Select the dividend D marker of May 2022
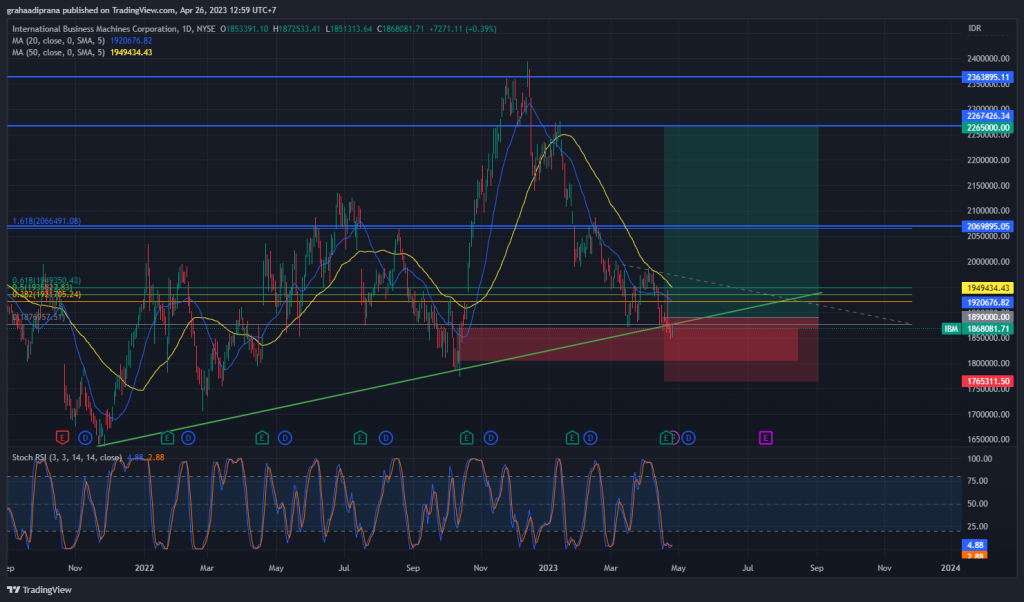 click(285, 437)
